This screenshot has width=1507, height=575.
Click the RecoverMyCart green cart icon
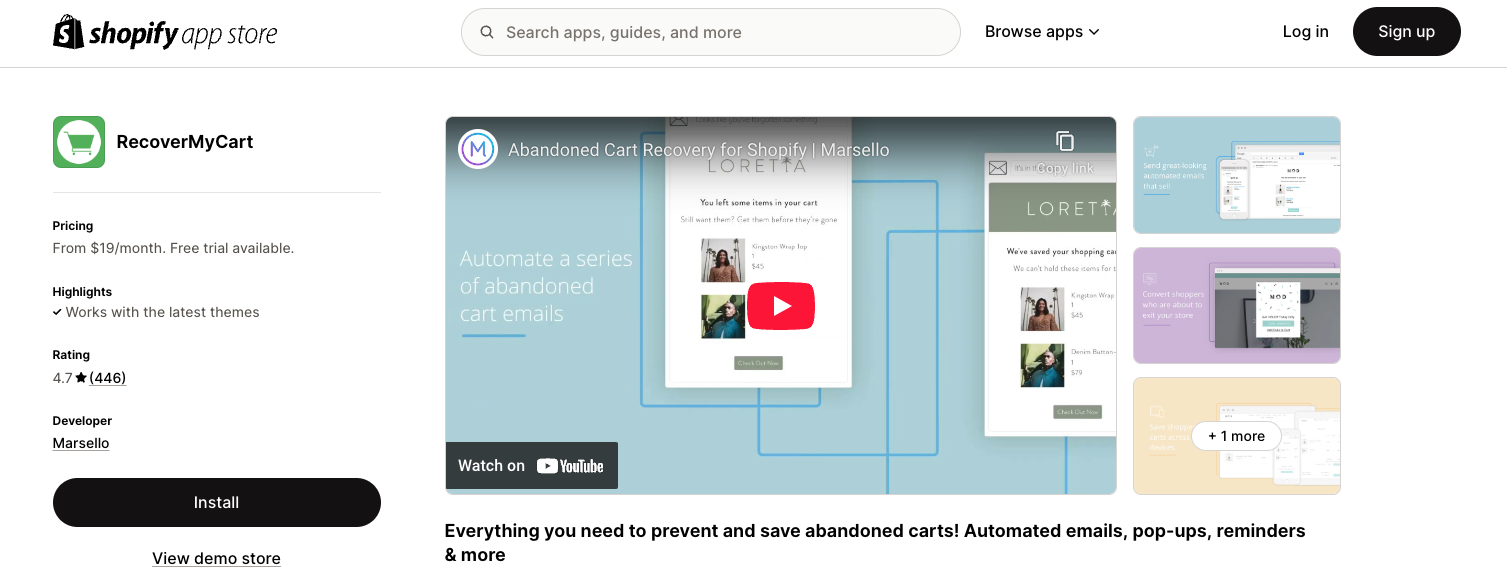tap(79, 142)
